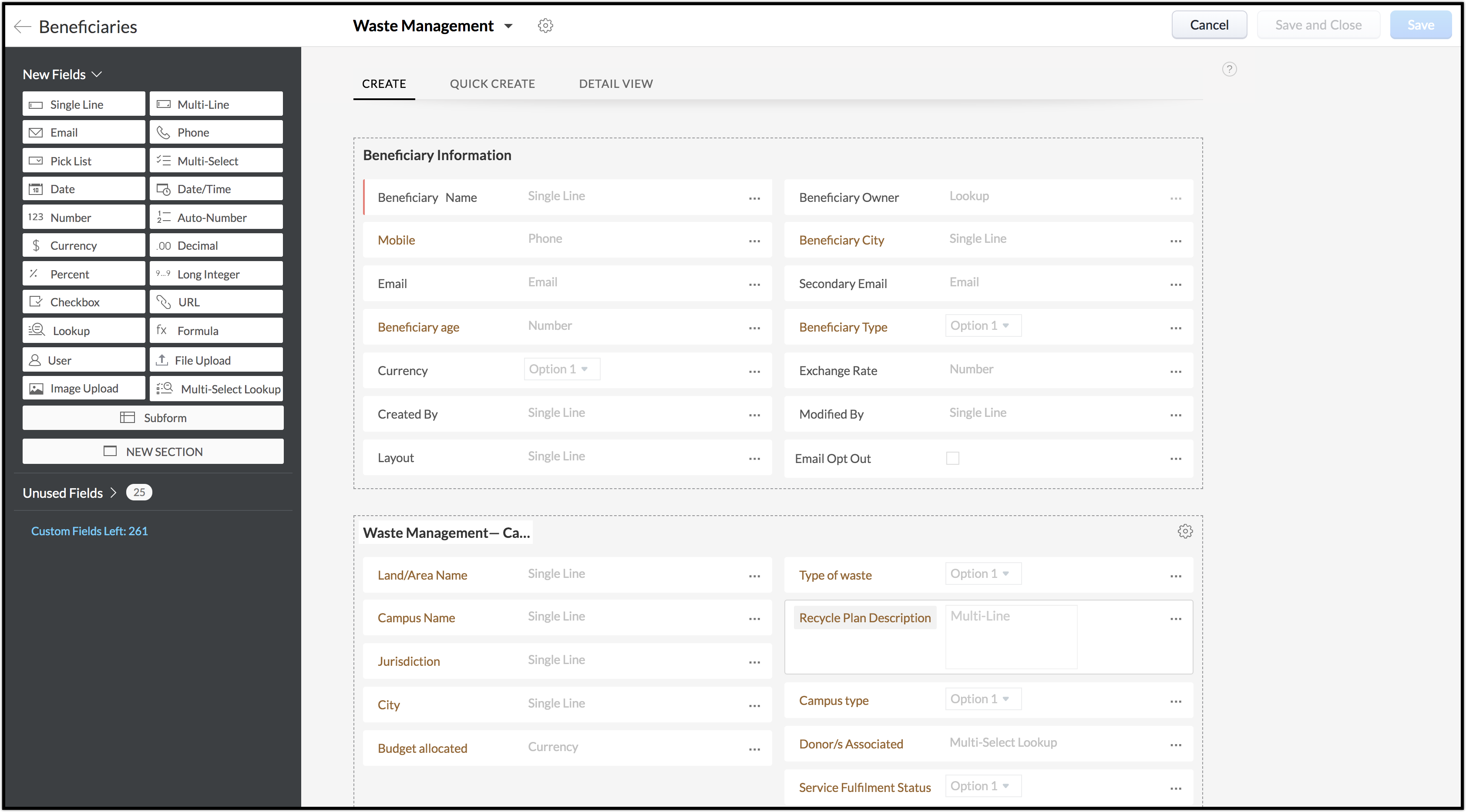Screen dimensions: 1466x812
Task: Click the NEW SECTION button
Action: pyautogui.click(x=153, y=452)
